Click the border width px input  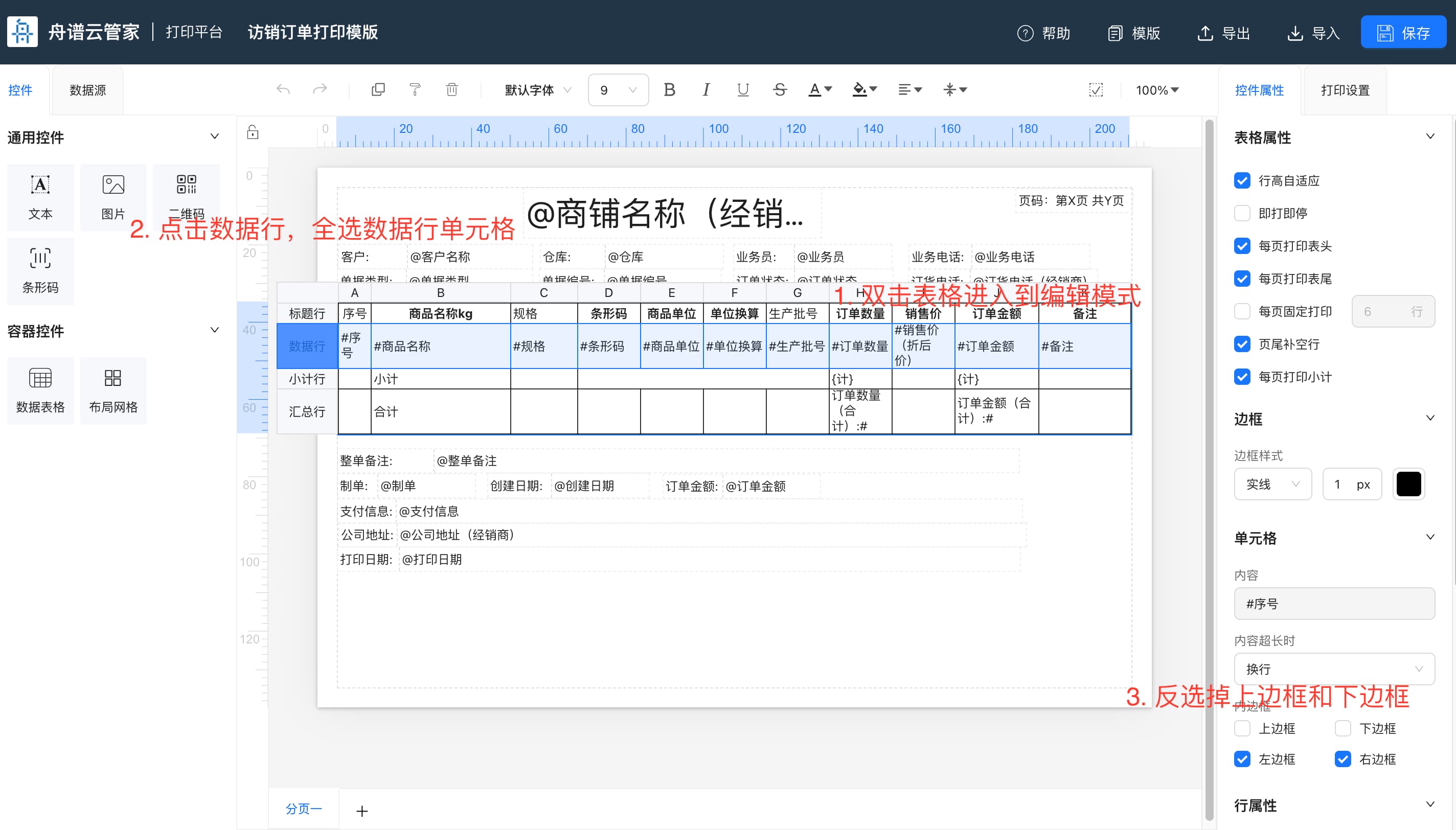tap(1352, 485)
